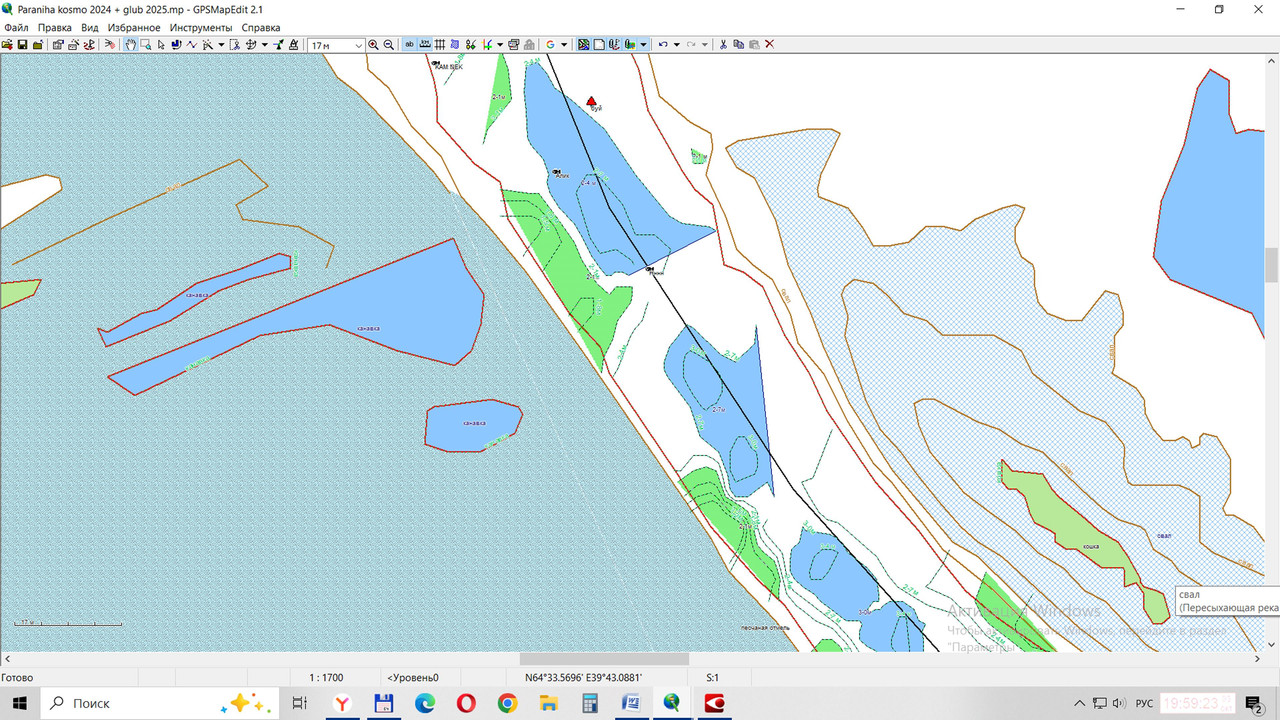Expand the coordinate axes tool dropdown arrow
The image size is (1280, 720).
(500, 45)
